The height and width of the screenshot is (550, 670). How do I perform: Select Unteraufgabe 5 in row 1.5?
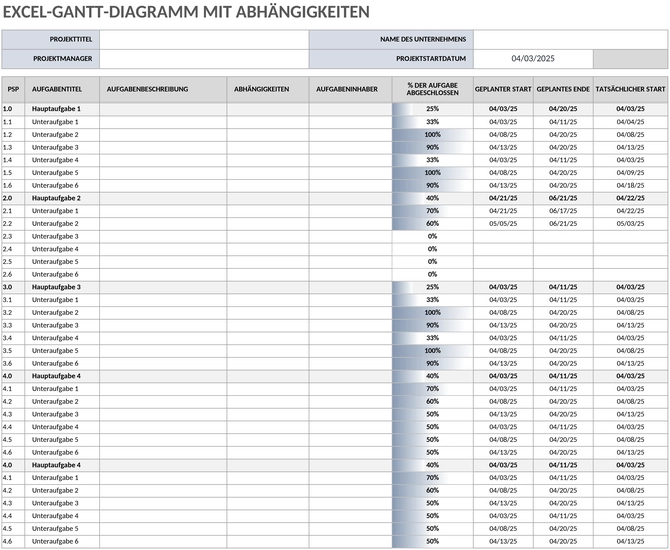[62, 173]
